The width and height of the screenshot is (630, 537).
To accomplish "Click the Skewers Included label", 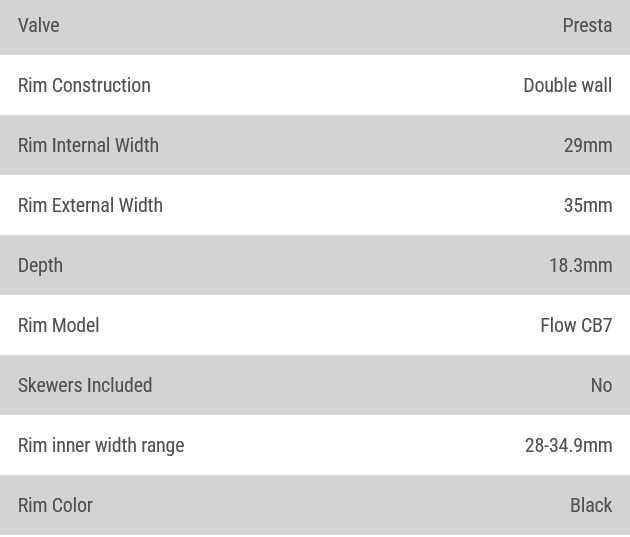I will click(x=85, y=386).
